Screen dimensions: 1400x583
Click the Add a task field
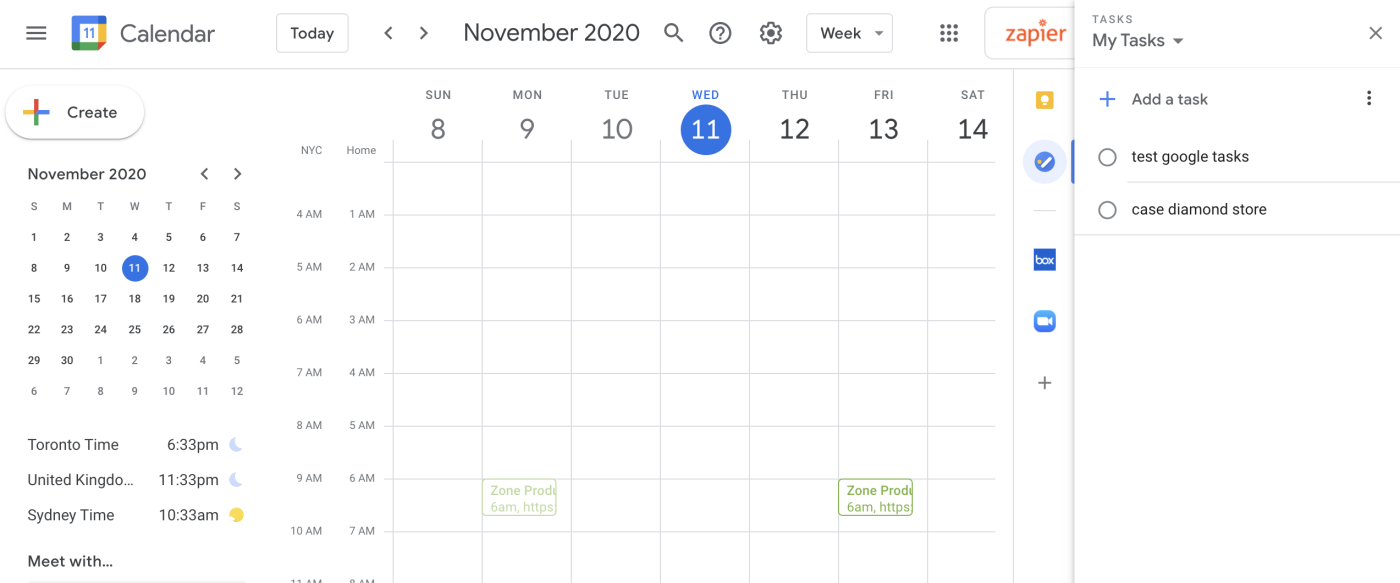click(1169, 99)
